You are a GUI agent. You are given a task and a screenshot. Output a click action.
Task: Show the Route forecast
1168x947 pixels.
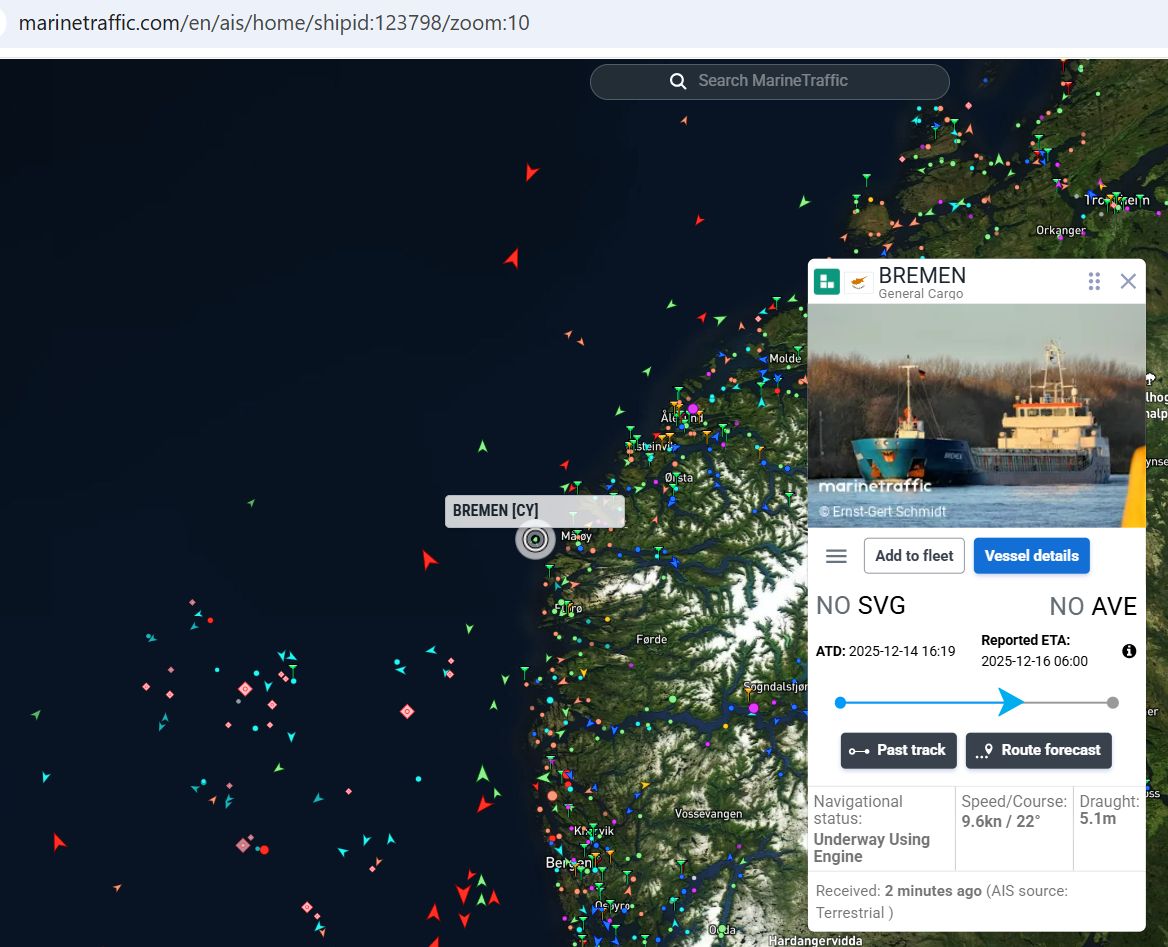pos(1038,750)
